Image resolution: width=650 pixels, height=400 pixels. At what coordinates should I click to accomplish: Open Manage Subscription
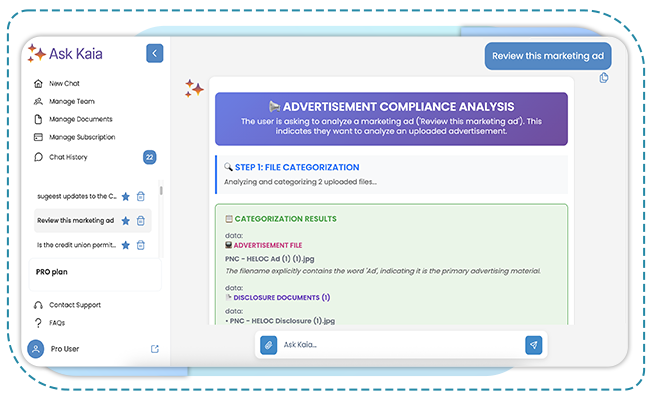[x=82, y=137]
